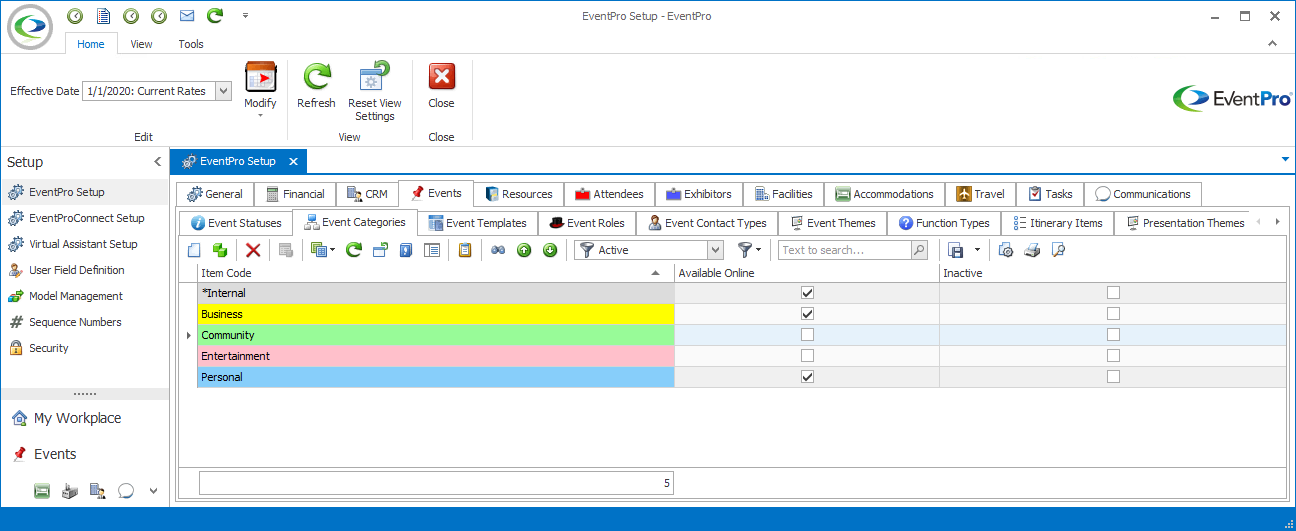1296x531 pixels.
Task: Switch to the View ribbon tab
Action: [x=141, y=44]
